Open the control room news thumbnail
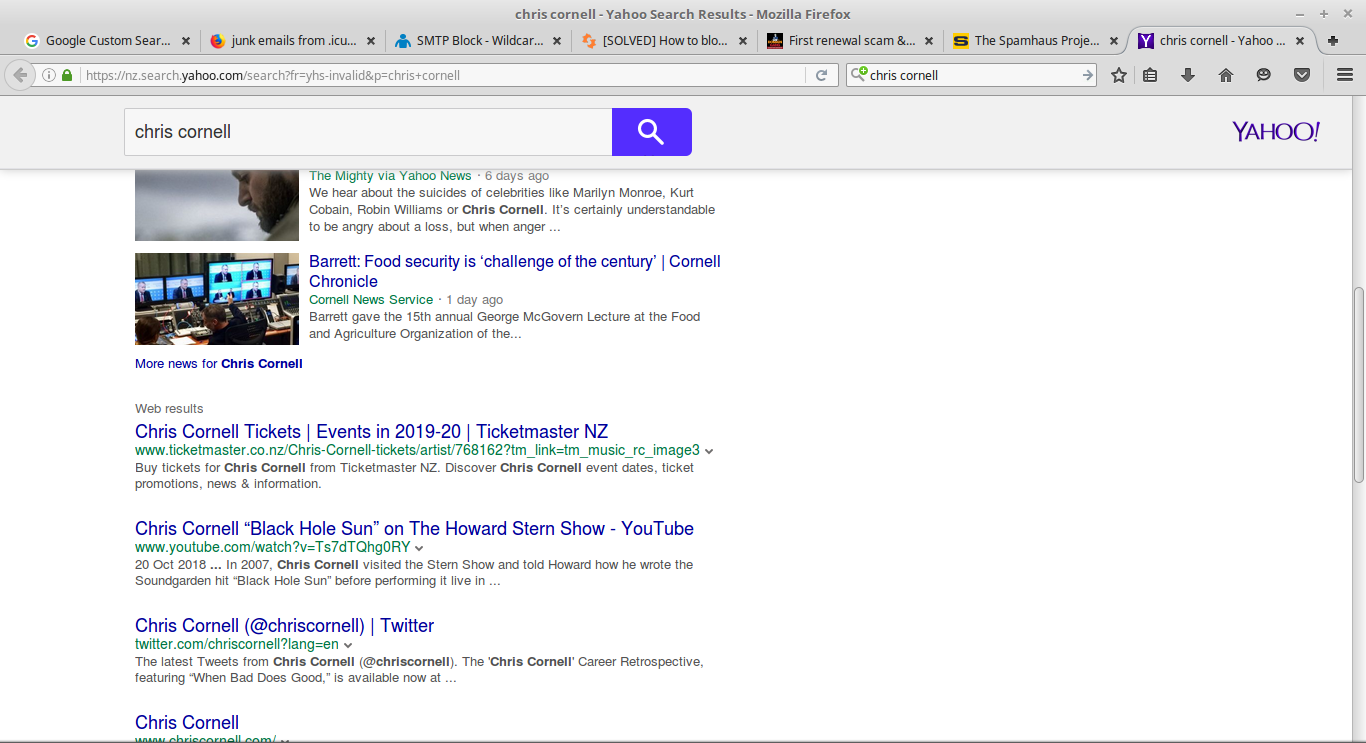Image resolution: width=1366 pixels, height=743 pixels. point(217,299)
